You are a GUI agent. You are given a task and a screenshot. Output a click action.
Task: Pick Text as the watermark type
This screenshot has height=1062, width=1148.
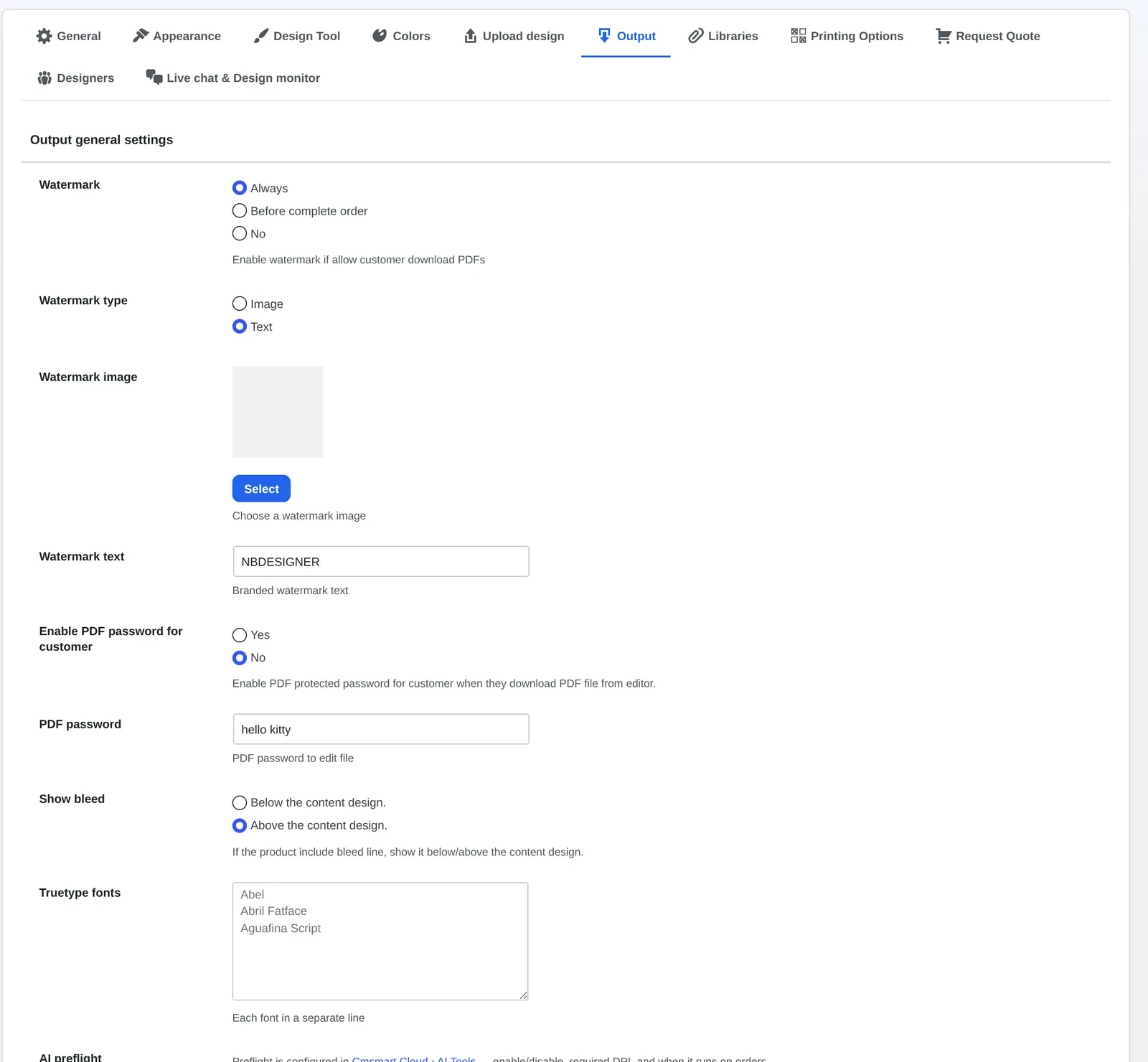240,326
